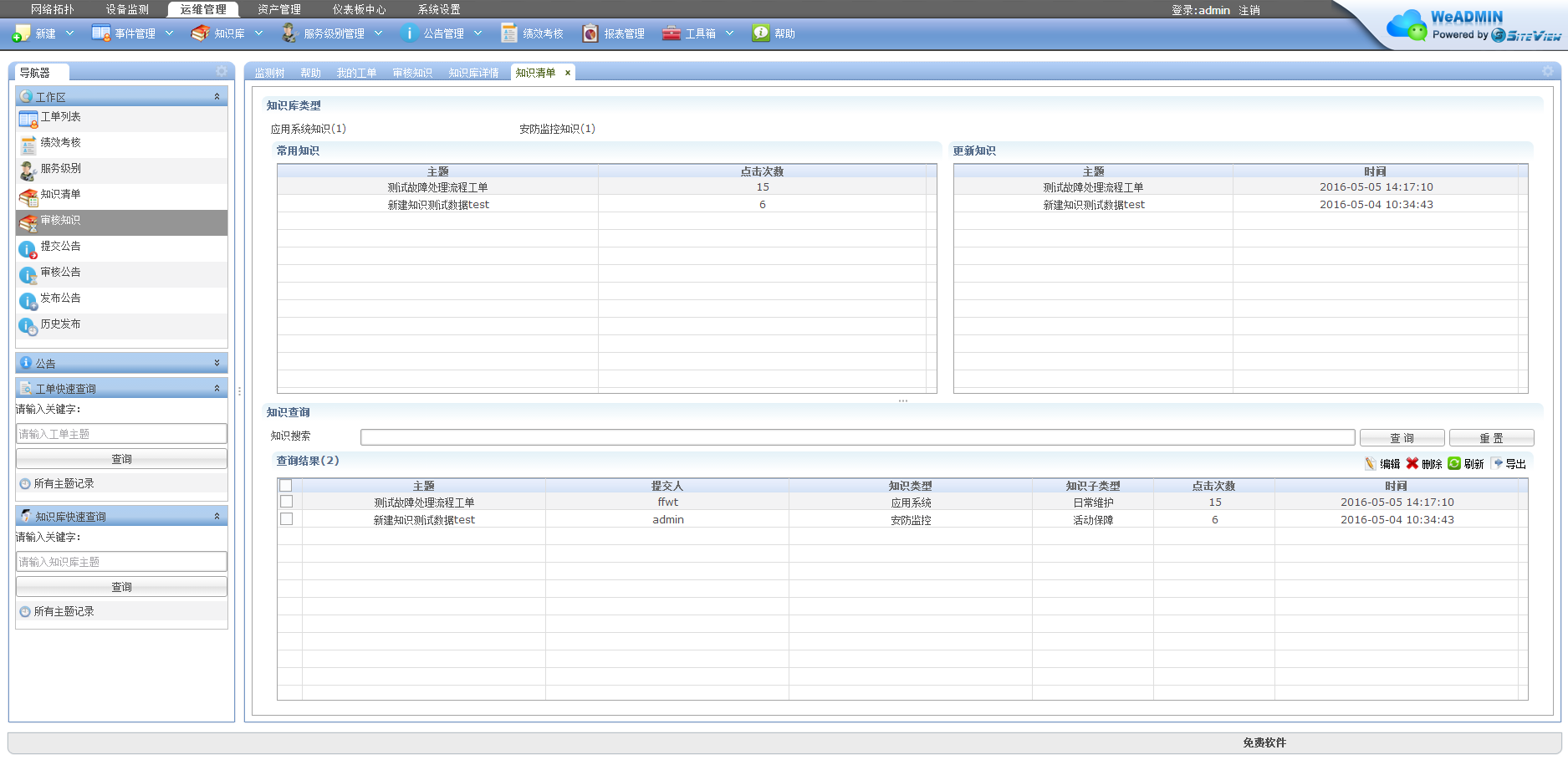This screenshot has width=1568, height=760.
Task: Toggle the select-all checkbox in results header
Action: 286,486
